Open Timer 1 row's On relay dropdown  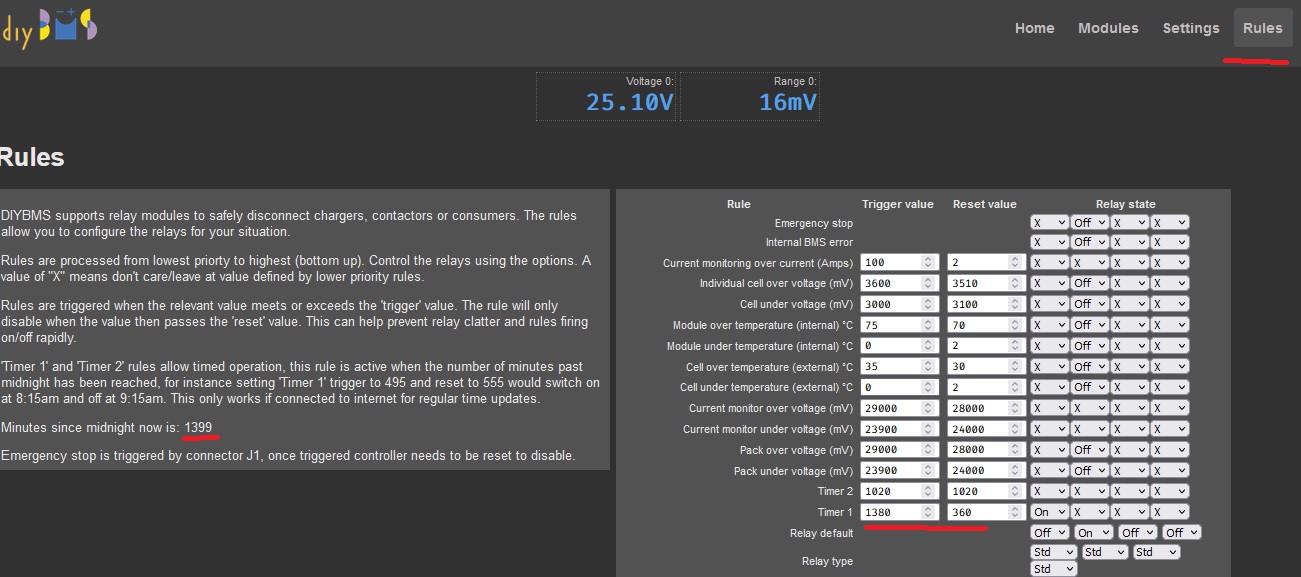[1049, 511]
